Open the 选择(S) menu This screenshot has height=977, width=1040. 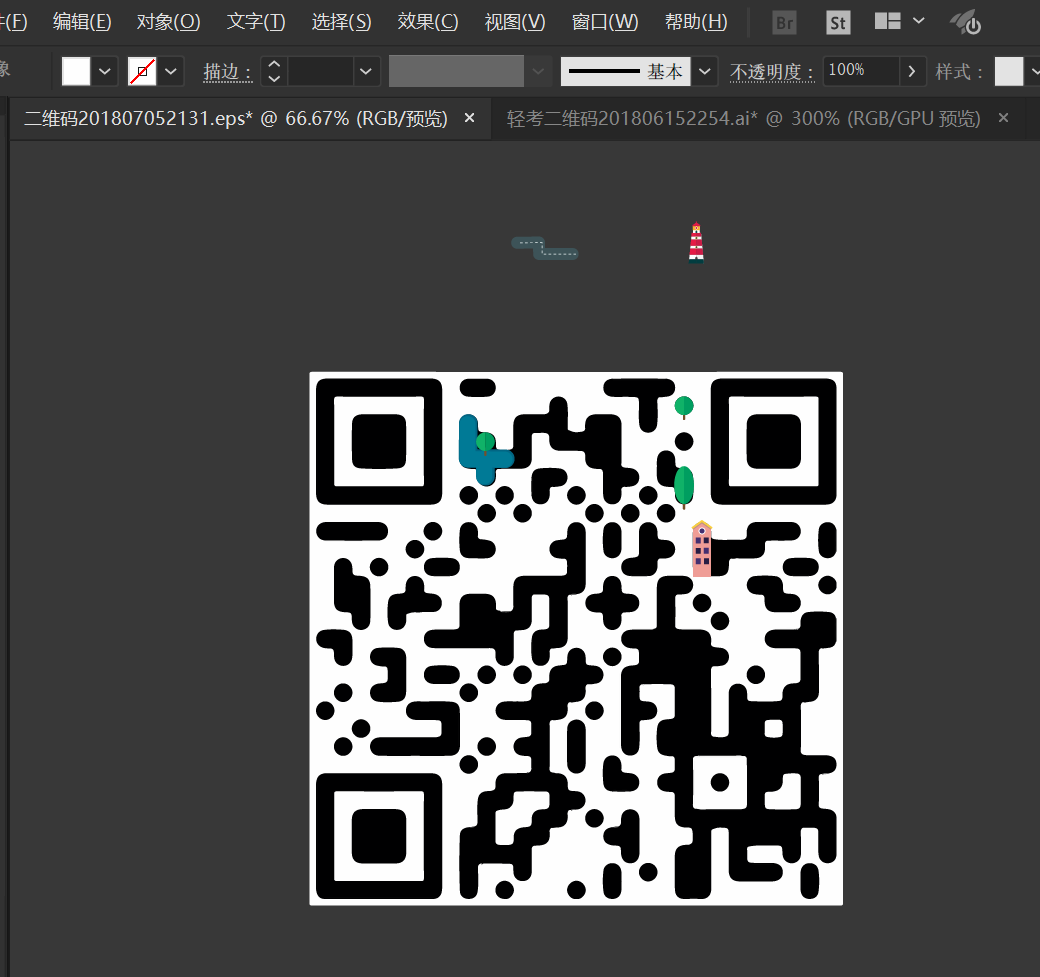click(342, 22)
